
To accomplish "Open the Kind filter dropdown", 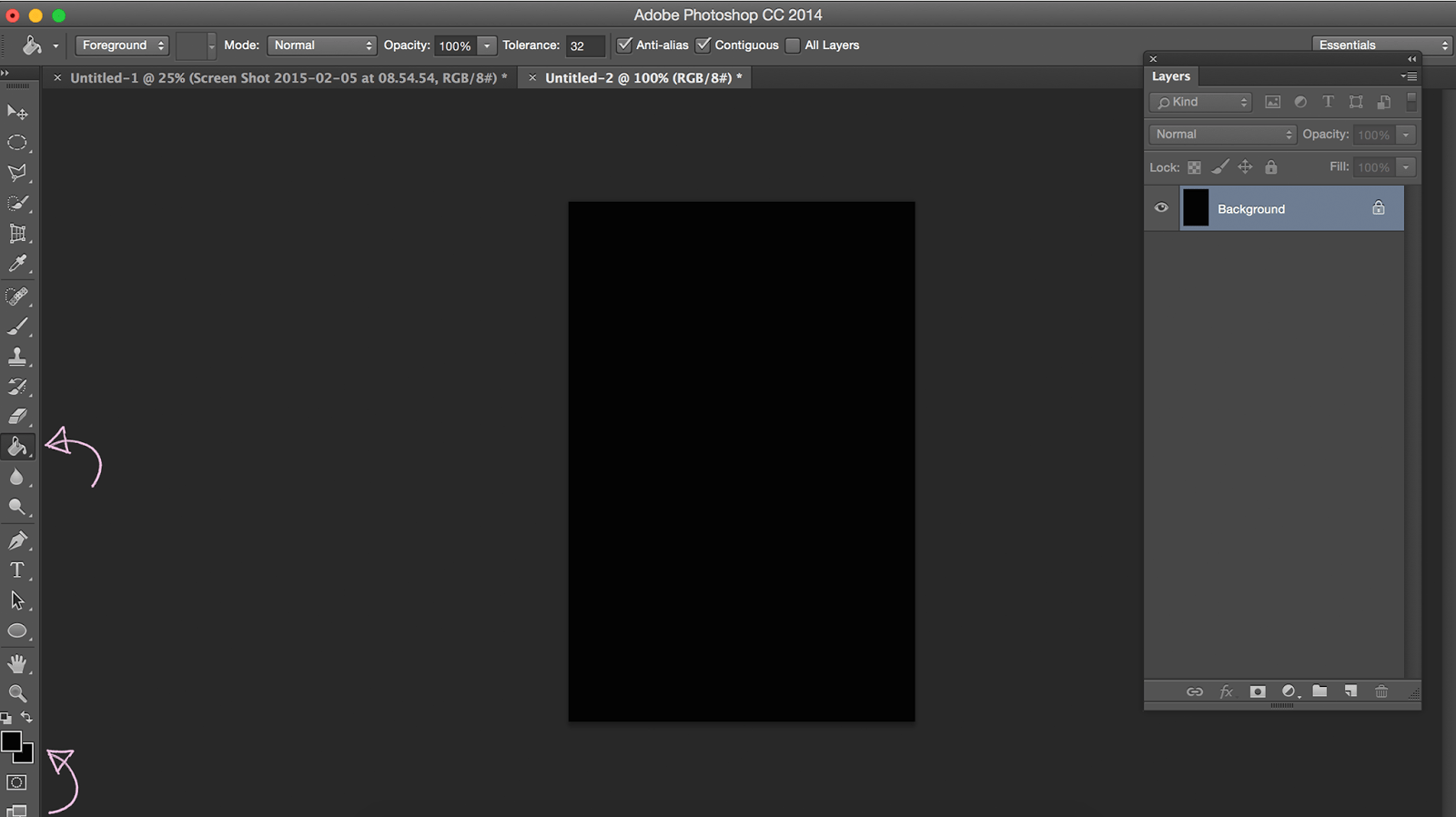I will coord(1201,102).
